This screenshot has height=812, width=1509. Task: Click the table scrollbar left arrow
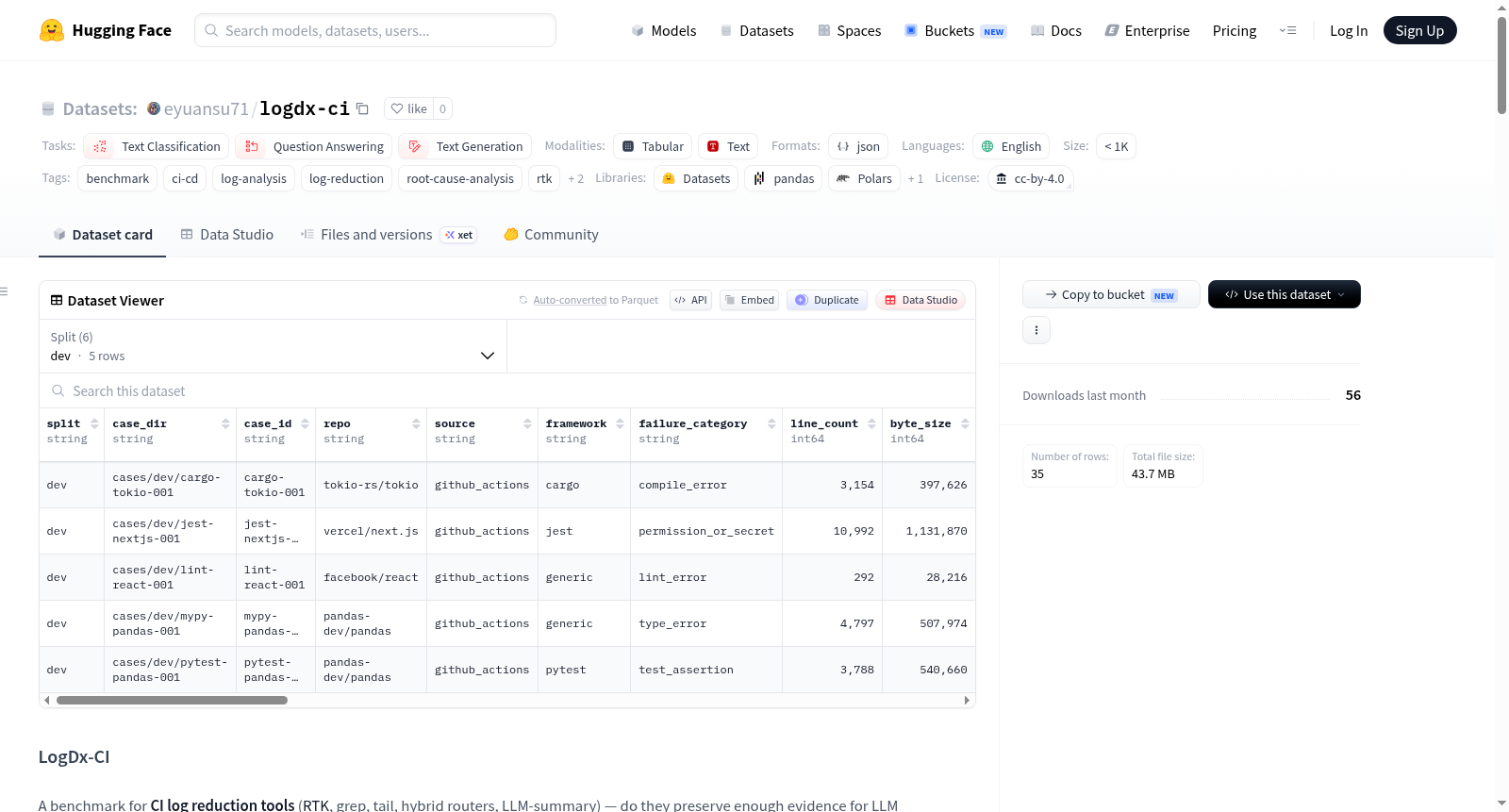coord(47,701)
